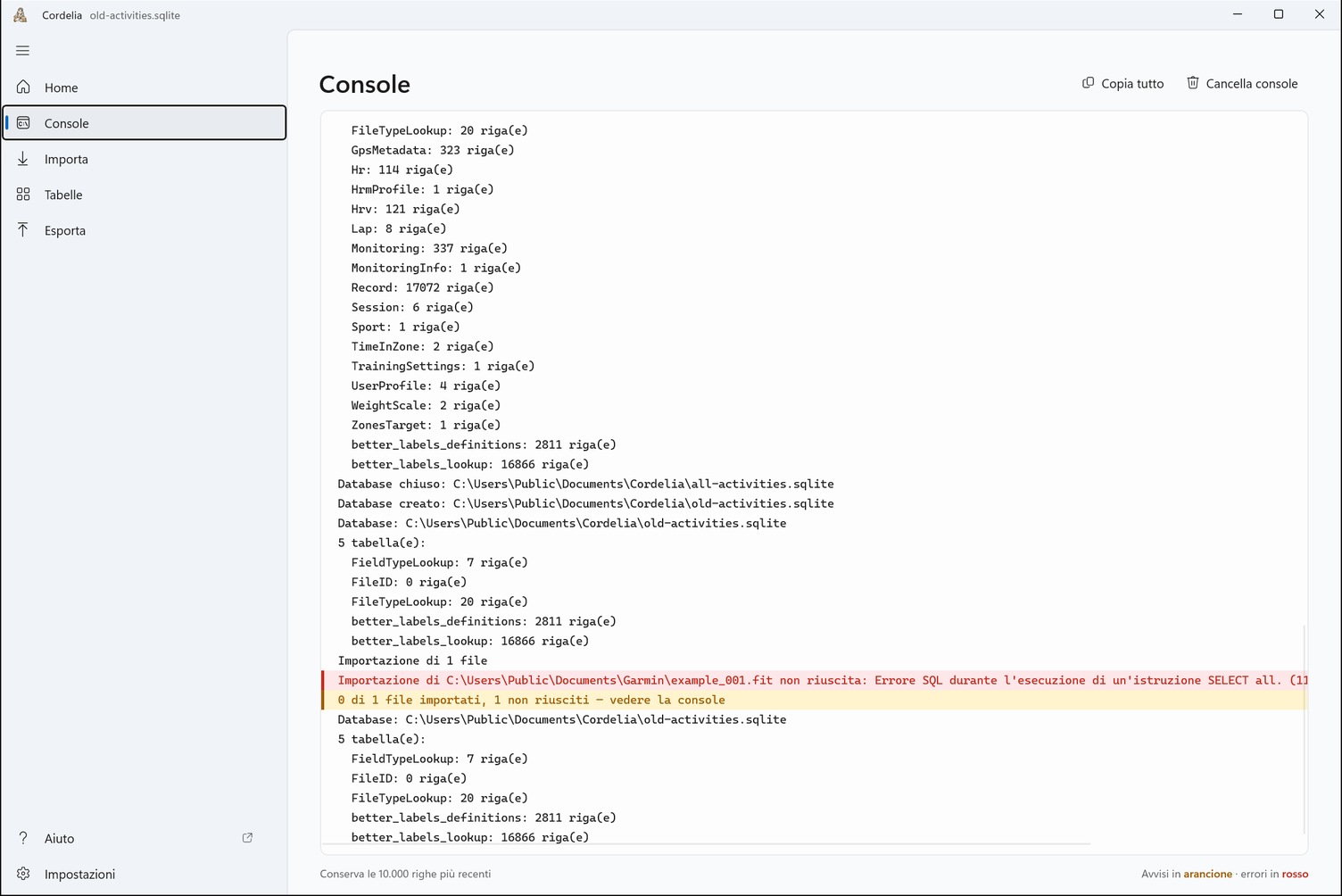
Task: Click the Tabelle grid icon
Action: (x=23, y=195)
